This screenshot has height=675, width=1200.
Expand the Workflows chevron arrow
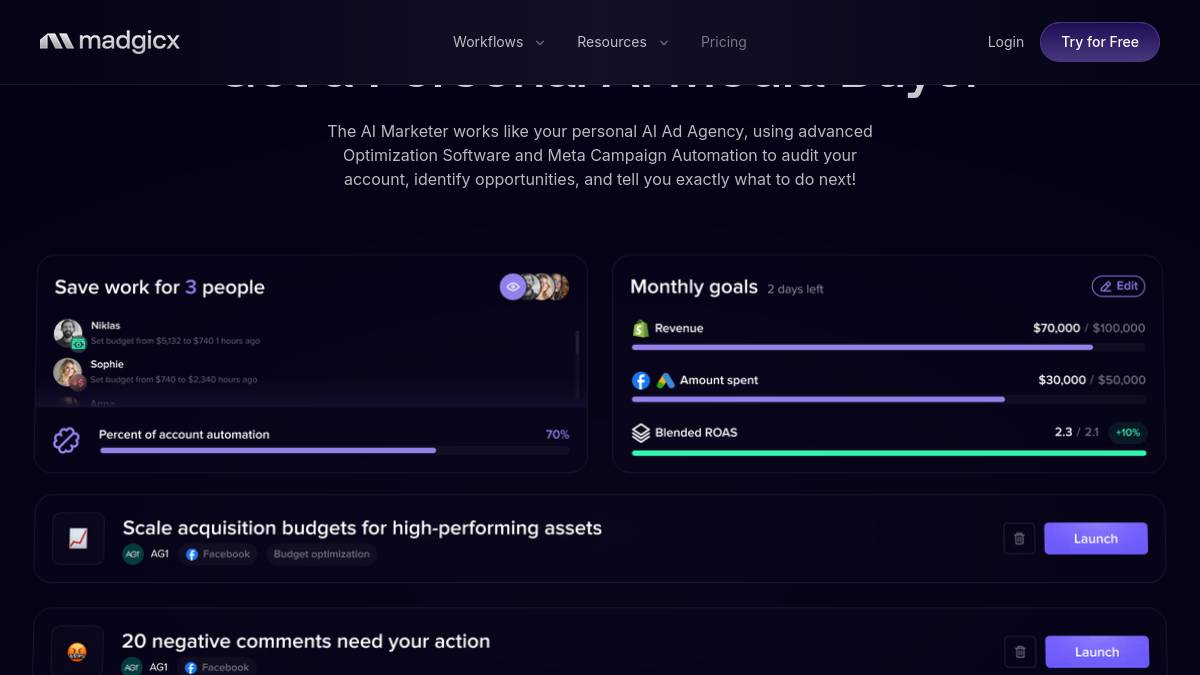[540, 42]
